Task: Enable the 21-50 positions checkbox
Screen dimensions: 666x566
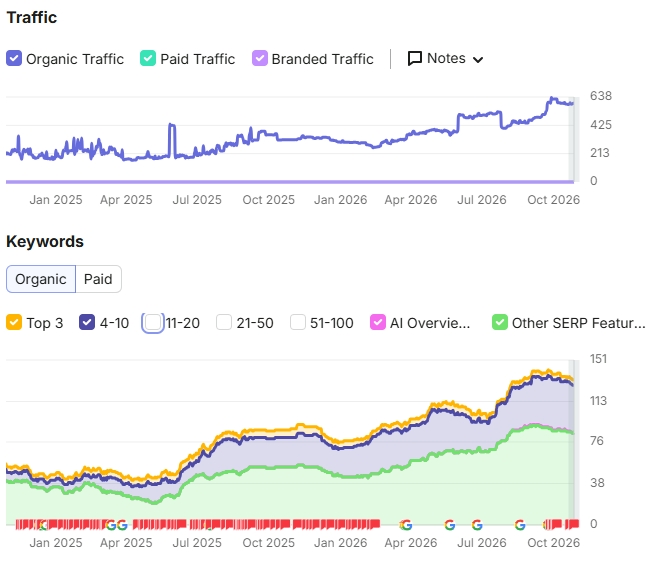Action: point(224,322)
